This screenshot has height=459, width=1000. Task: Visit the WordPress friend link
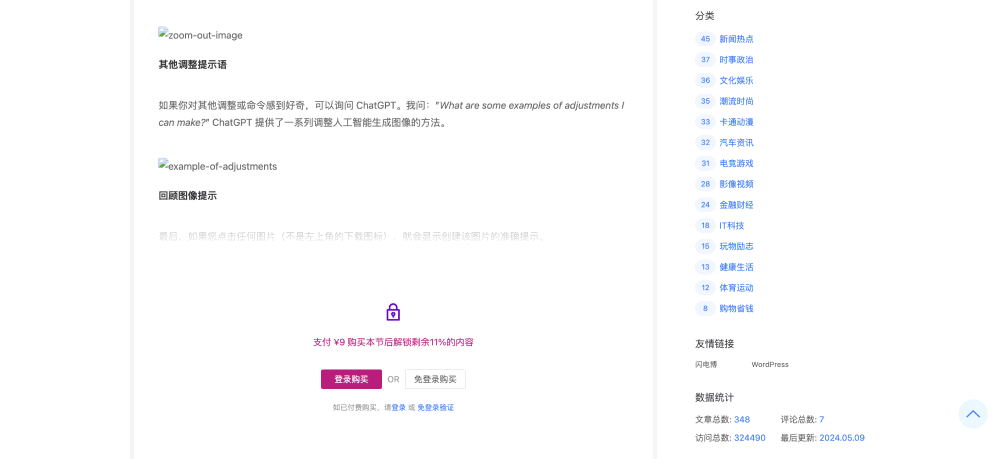tap(770, 365)
